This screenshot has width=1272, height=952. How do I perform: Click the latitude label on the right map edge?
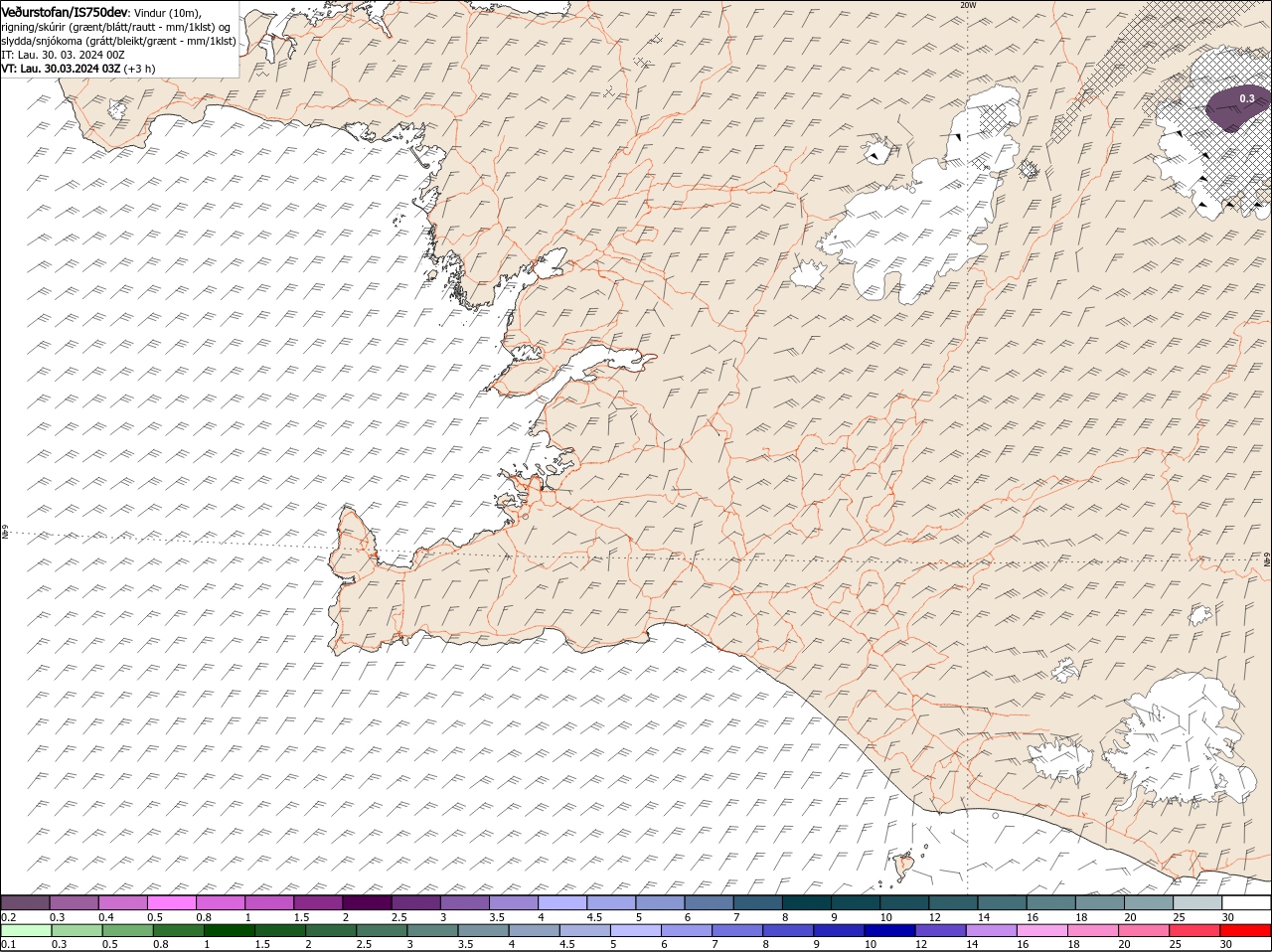point(1267,561)
